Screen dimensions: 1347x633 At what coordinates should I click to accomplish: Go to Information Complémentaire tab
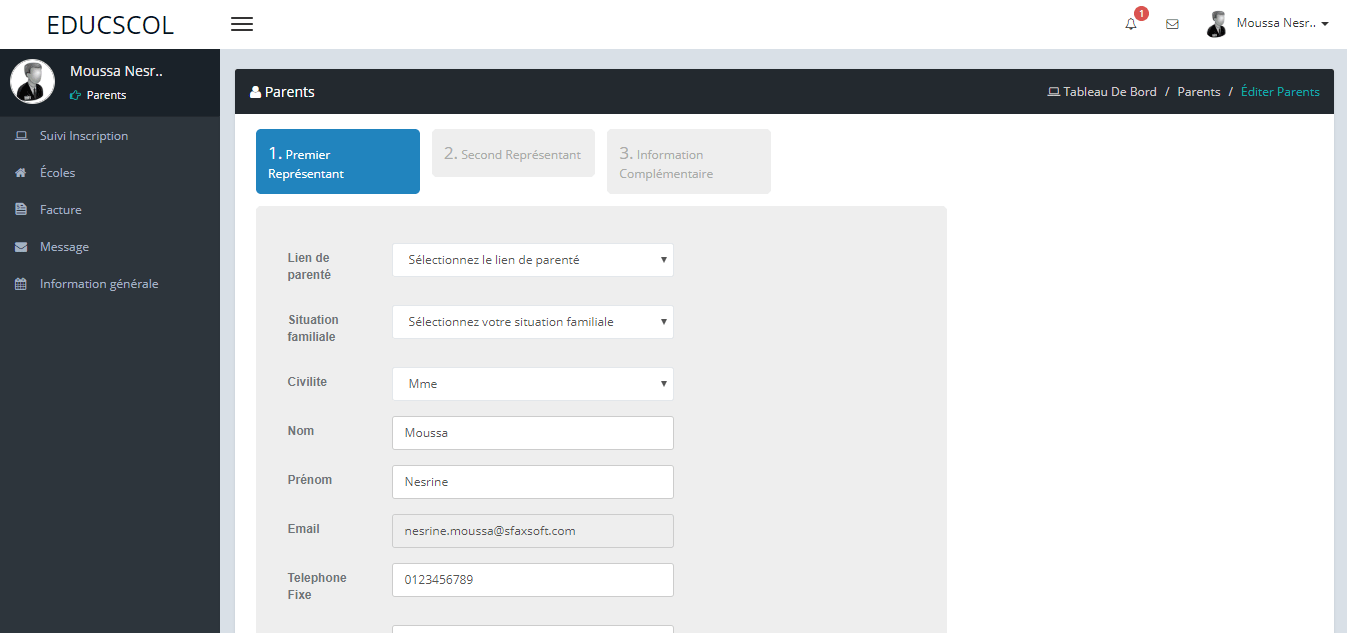point(688,162)
